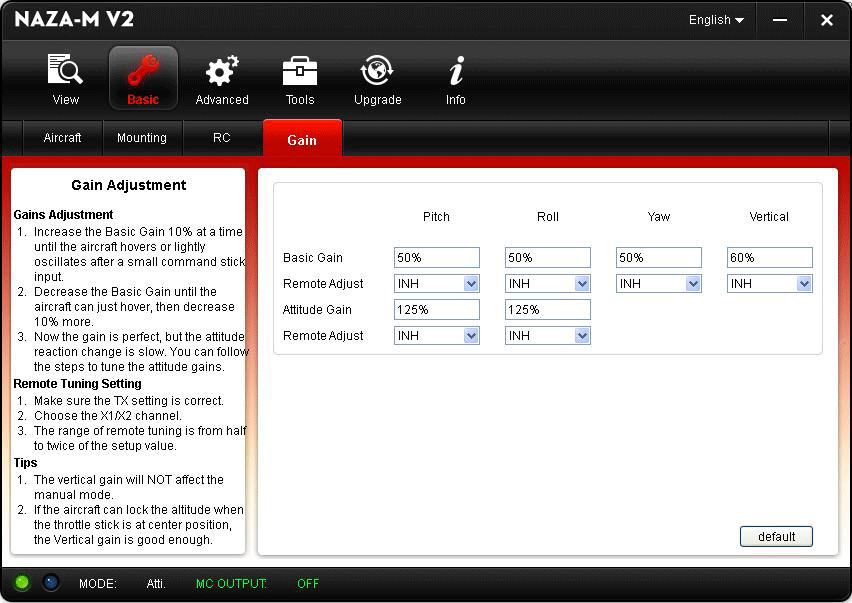Open the Tools toolbox icon
The height and width of the screenshot is (603, 852).
point(299,72)
